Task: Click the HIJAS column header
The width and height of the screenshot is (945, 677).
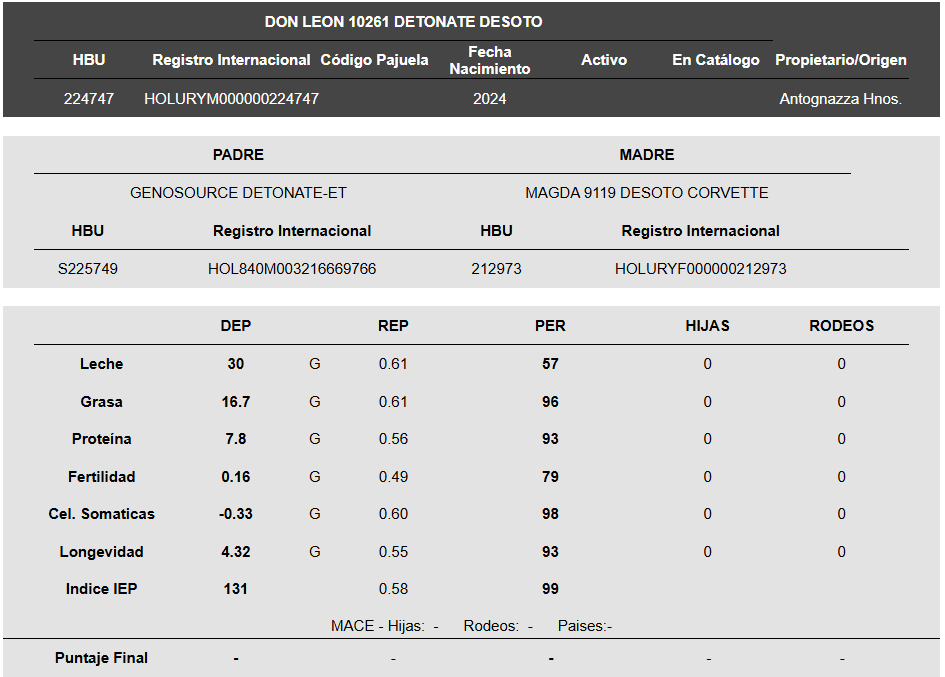Action: tap(708, 326)
